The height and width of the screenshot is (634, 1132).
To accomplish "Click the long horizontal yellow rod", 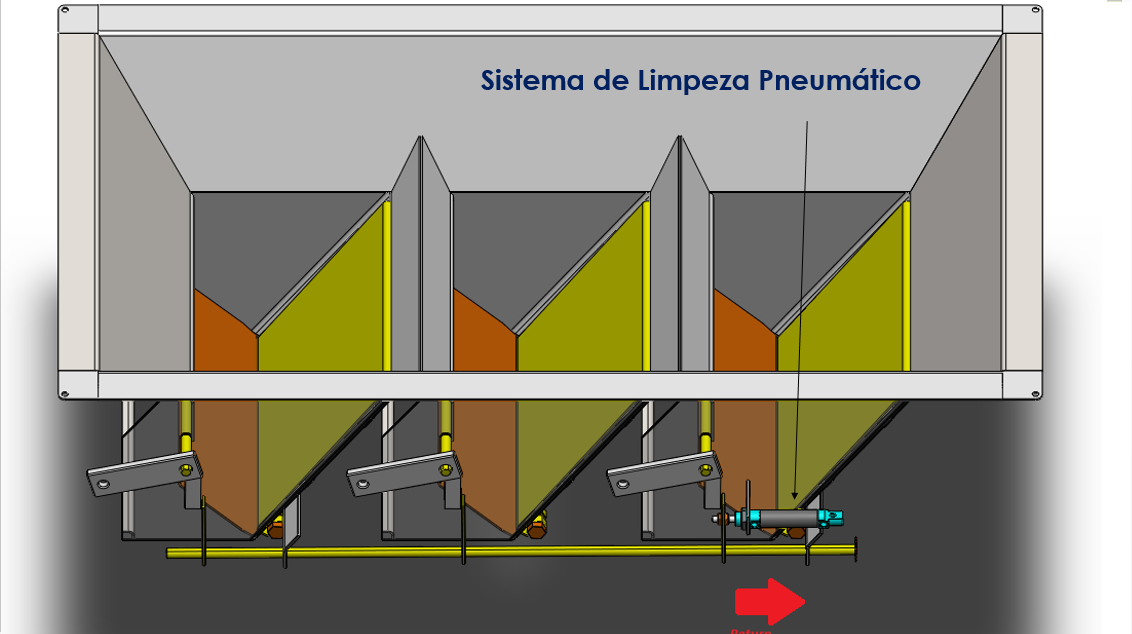I will coord(500,551).
